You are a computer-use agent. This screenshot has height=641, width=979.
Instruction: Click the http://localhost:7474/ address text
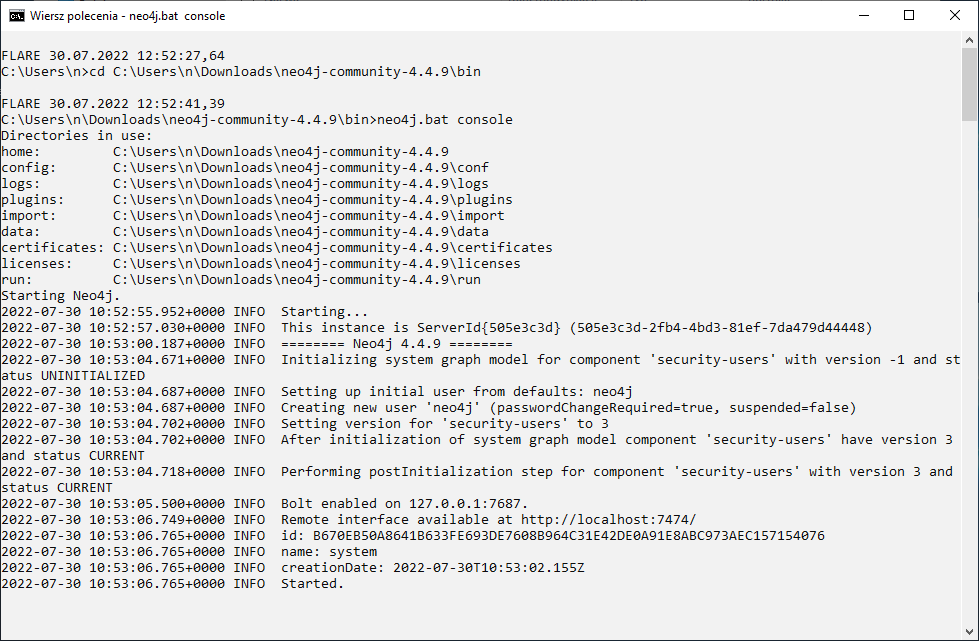click(x=608, y=519)
